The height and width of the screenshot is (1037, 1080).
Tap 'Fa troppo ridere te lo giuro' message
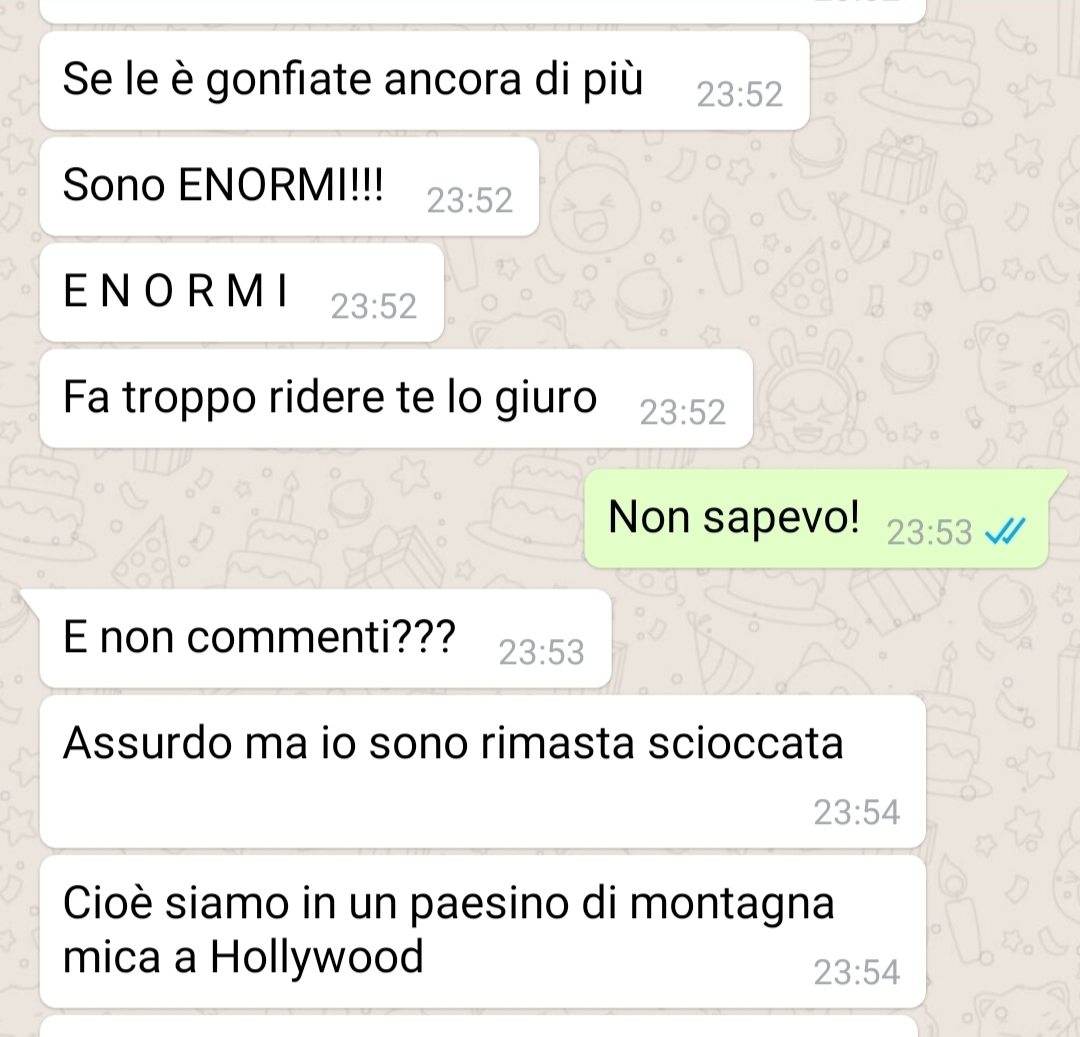(396, 399)
